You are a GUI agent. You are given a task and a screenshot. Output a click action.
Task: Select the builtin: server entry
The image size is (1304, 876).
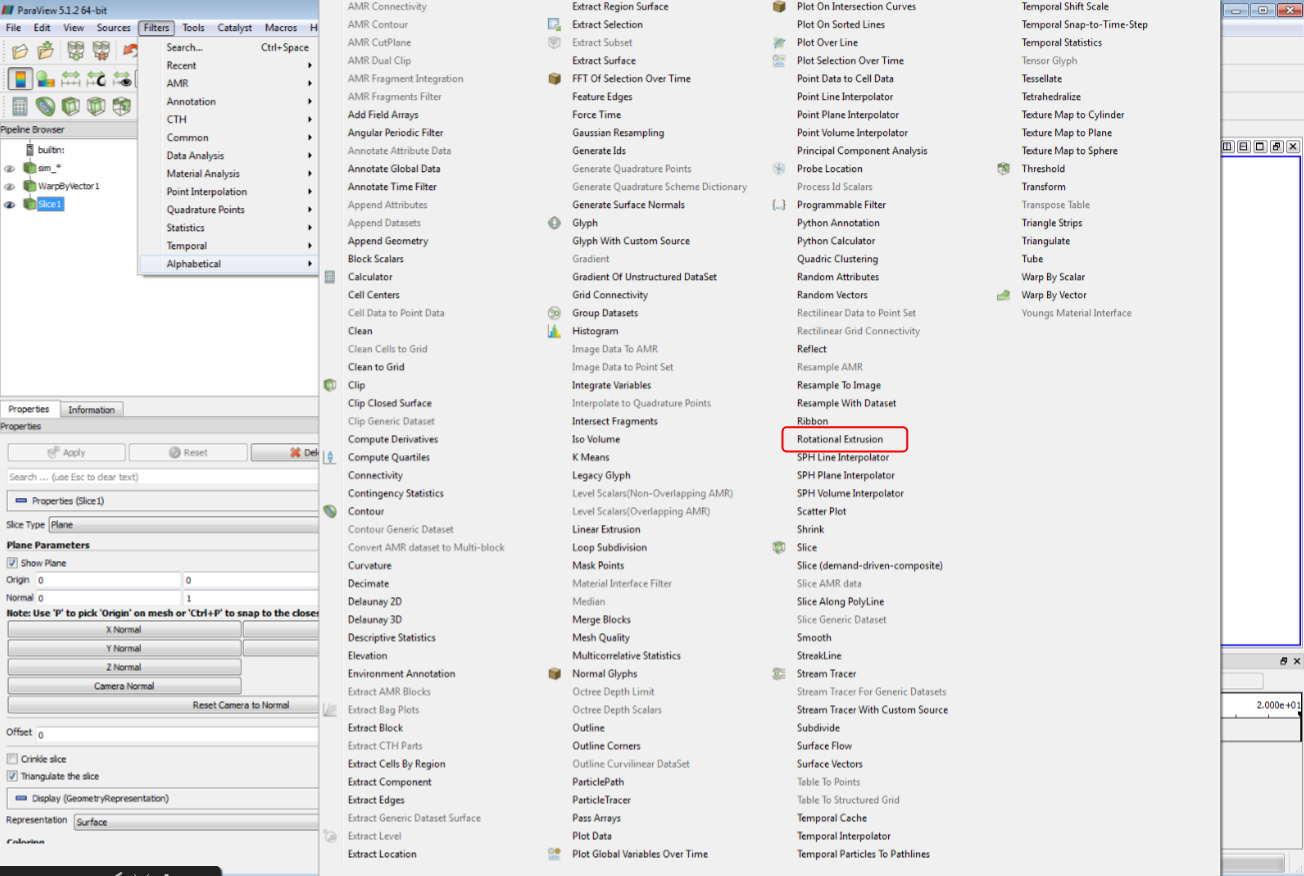51,149
